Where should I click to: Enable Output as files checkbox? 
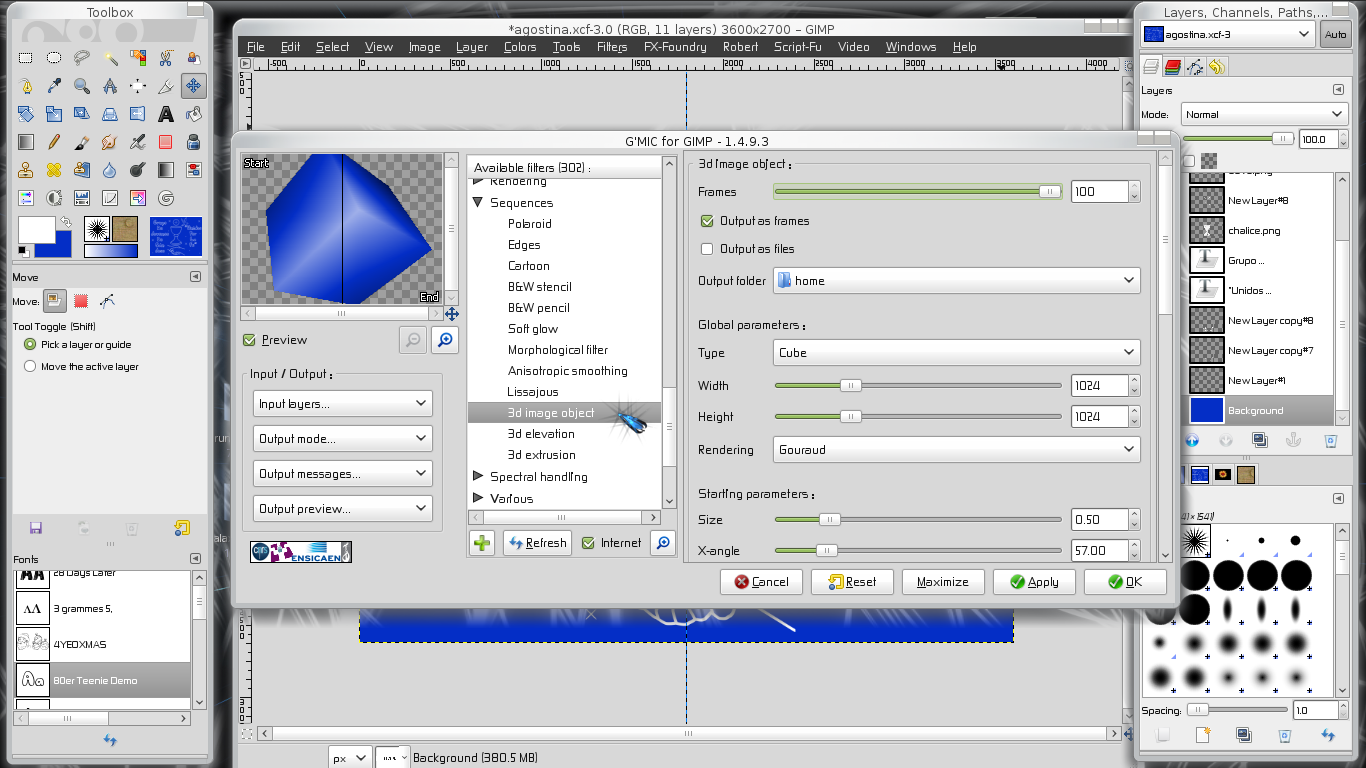[707, 249]
